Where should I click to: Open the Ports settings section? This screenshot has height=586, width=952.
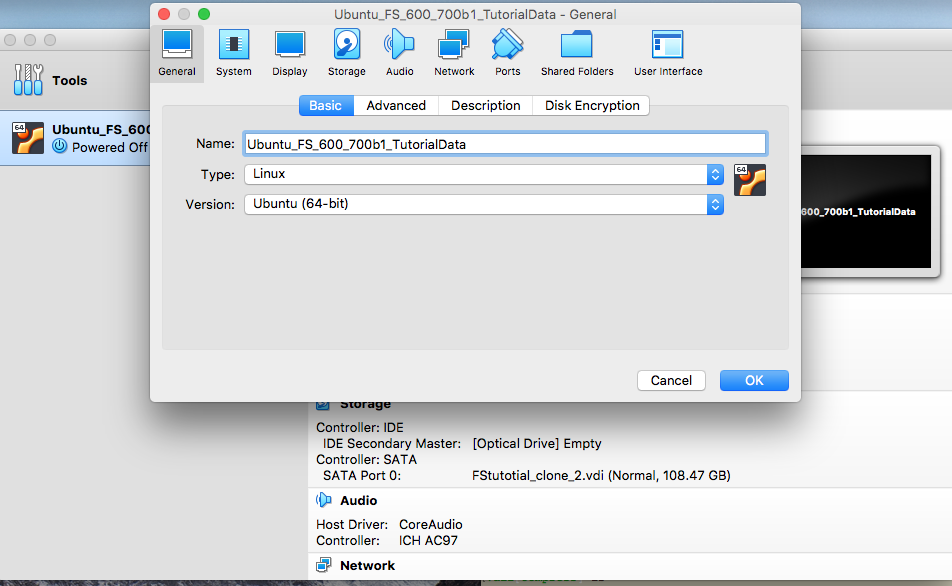pyautogui.click(x=508, y=53)
